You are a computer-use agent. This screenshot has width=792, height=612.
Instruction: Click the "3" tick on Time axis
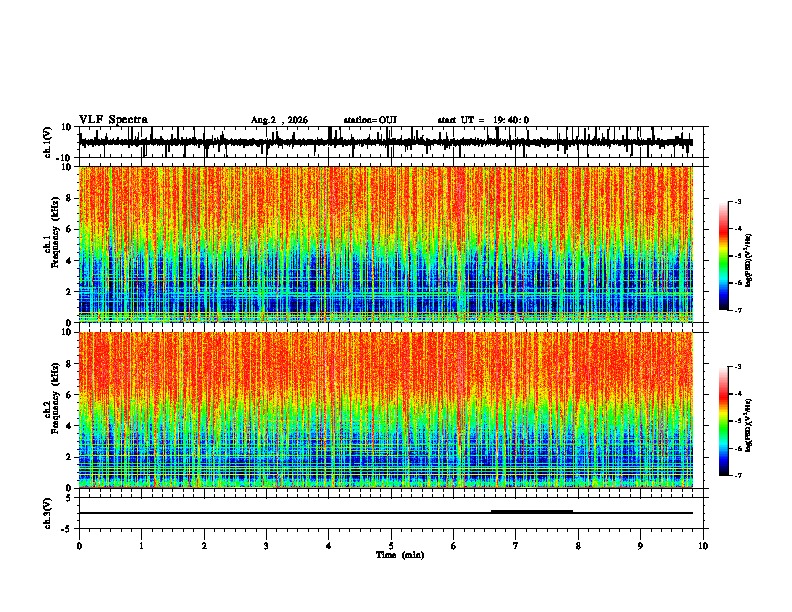pos(266,546)
